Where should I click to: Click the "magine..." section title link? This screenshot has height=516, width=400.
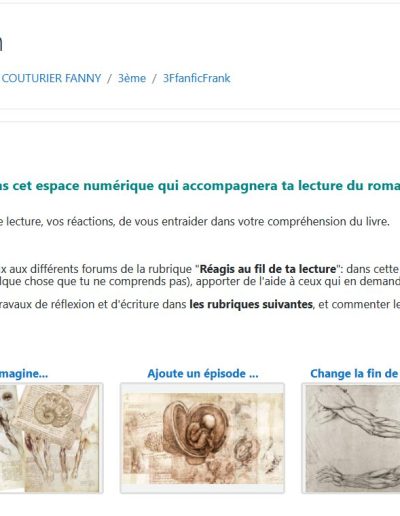[23, 374]
